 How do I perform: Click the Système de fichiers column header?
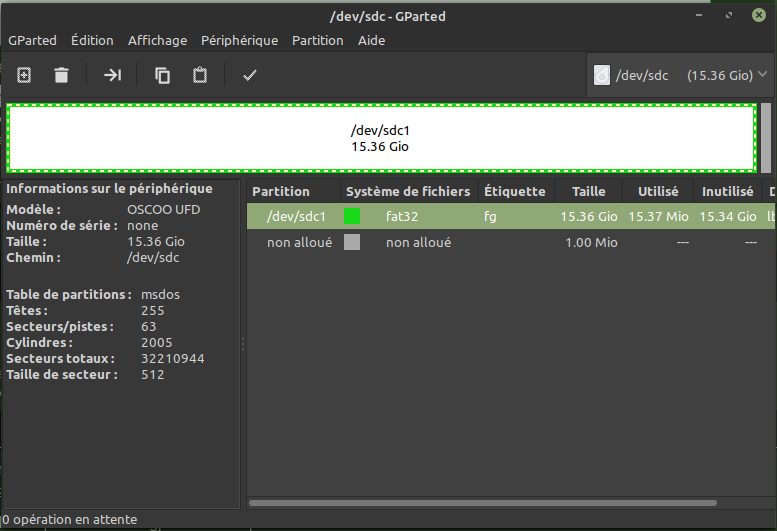pyautogui.click(x=407, y=191)
